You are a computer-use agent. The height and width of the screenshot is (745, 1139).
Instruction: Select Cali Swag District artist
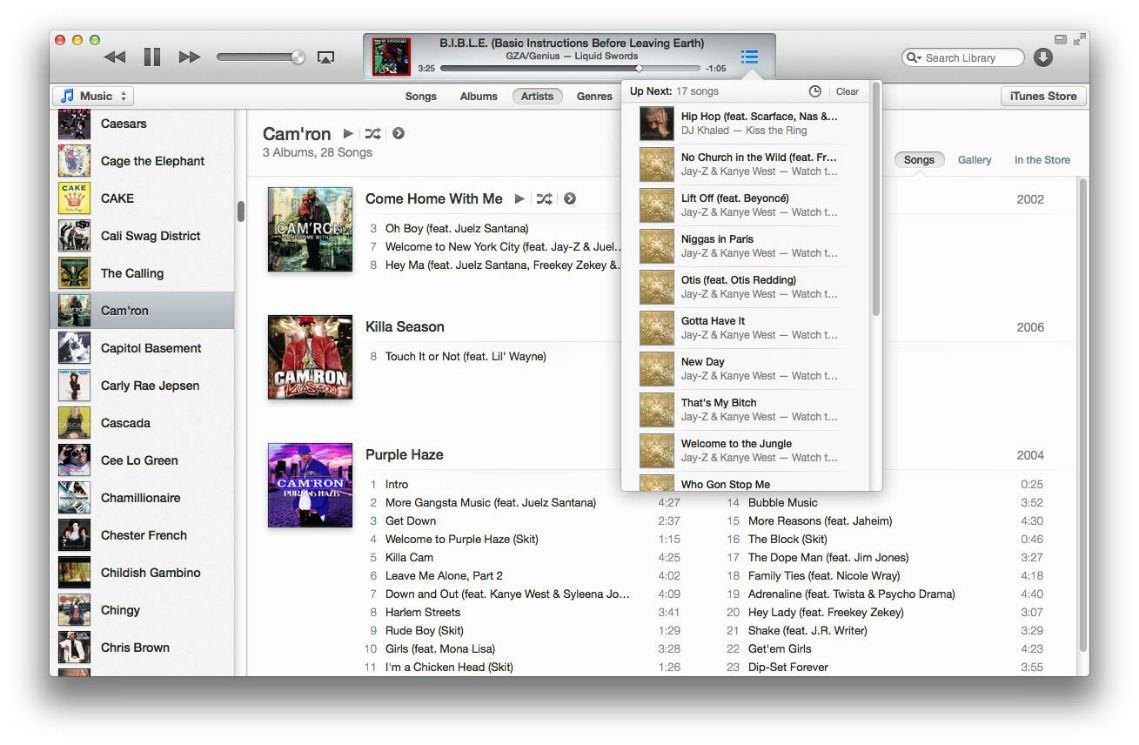(x=142, y=235)
